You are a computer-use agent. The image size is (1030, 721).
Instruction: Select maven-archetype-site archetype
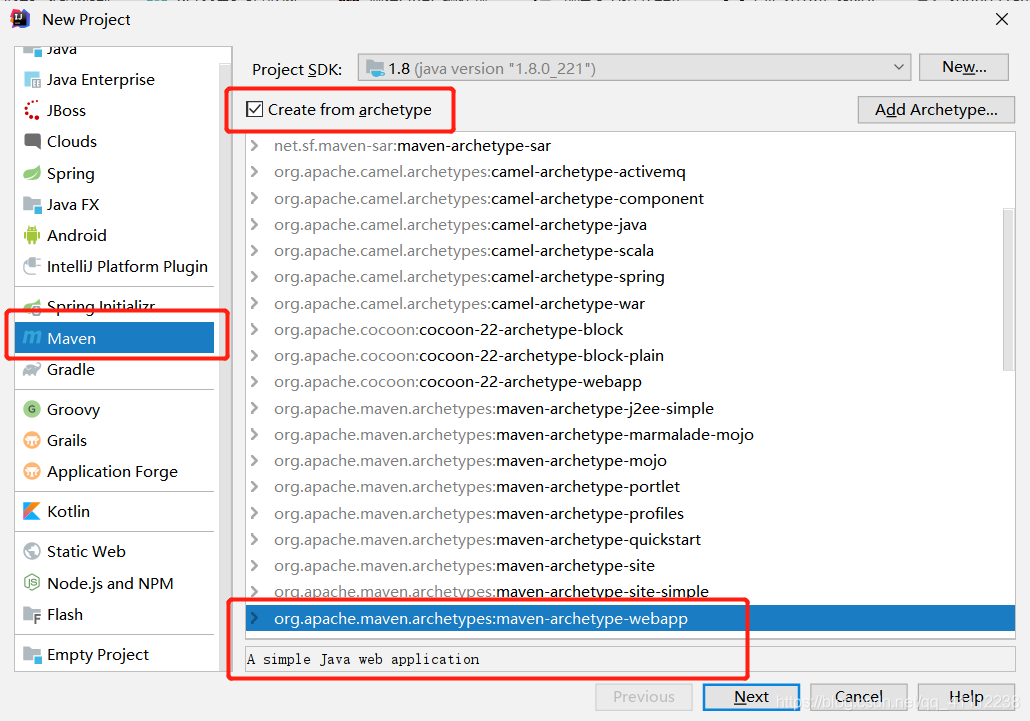tap(631, 565)
